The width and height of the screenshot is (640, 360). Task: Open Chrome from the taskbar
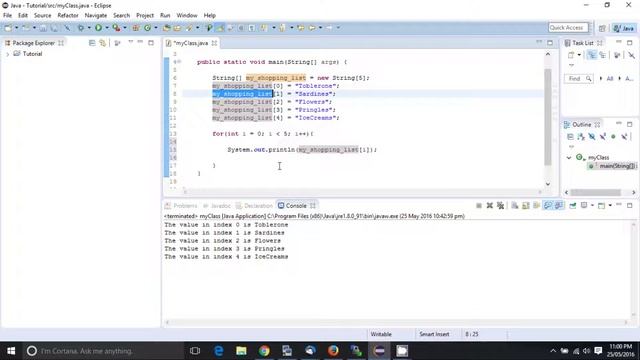(264, 351)
